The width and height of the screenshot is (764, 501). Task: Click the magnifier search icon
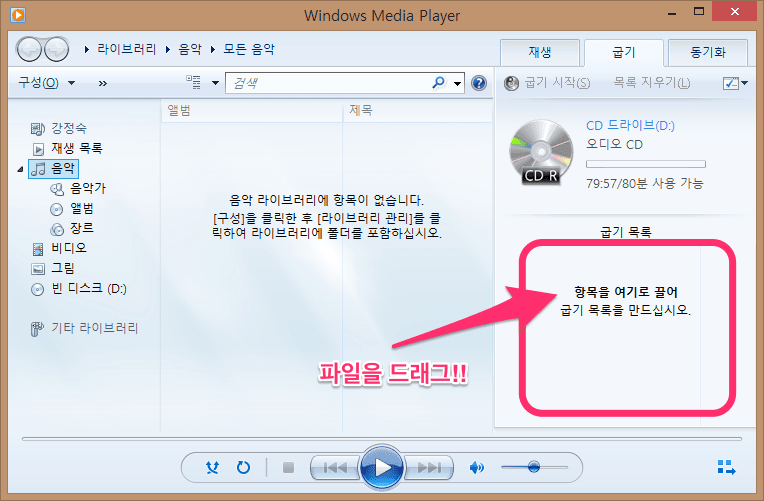(x=439, y=82)
